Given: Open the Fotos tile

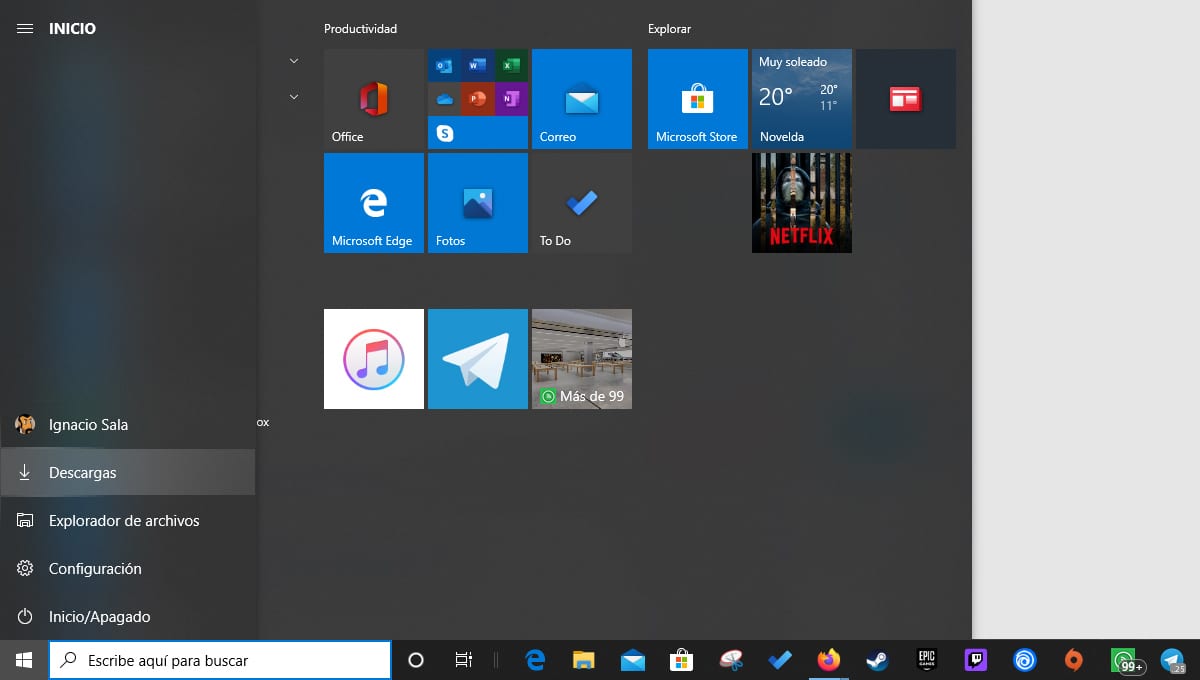Looking at the screenshot, I should (478, 203).
